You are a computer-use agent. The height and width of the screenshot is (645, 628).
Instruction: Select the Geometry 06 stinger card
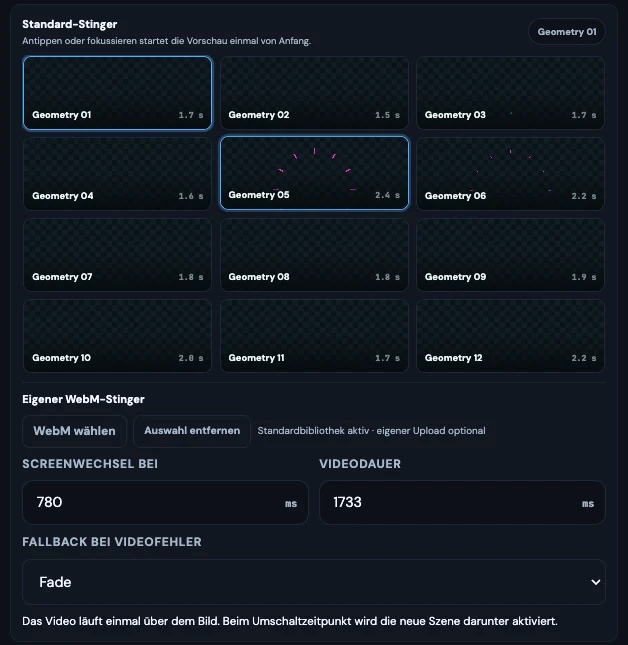(510, 174)
